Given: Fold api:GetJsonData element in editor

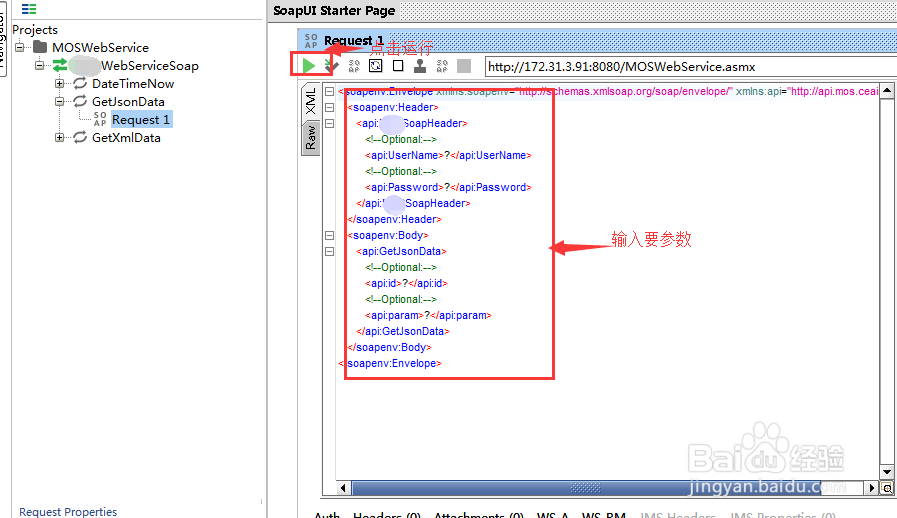Looking at the screenshot, I should pyautogui.click(x=330, y=251).
